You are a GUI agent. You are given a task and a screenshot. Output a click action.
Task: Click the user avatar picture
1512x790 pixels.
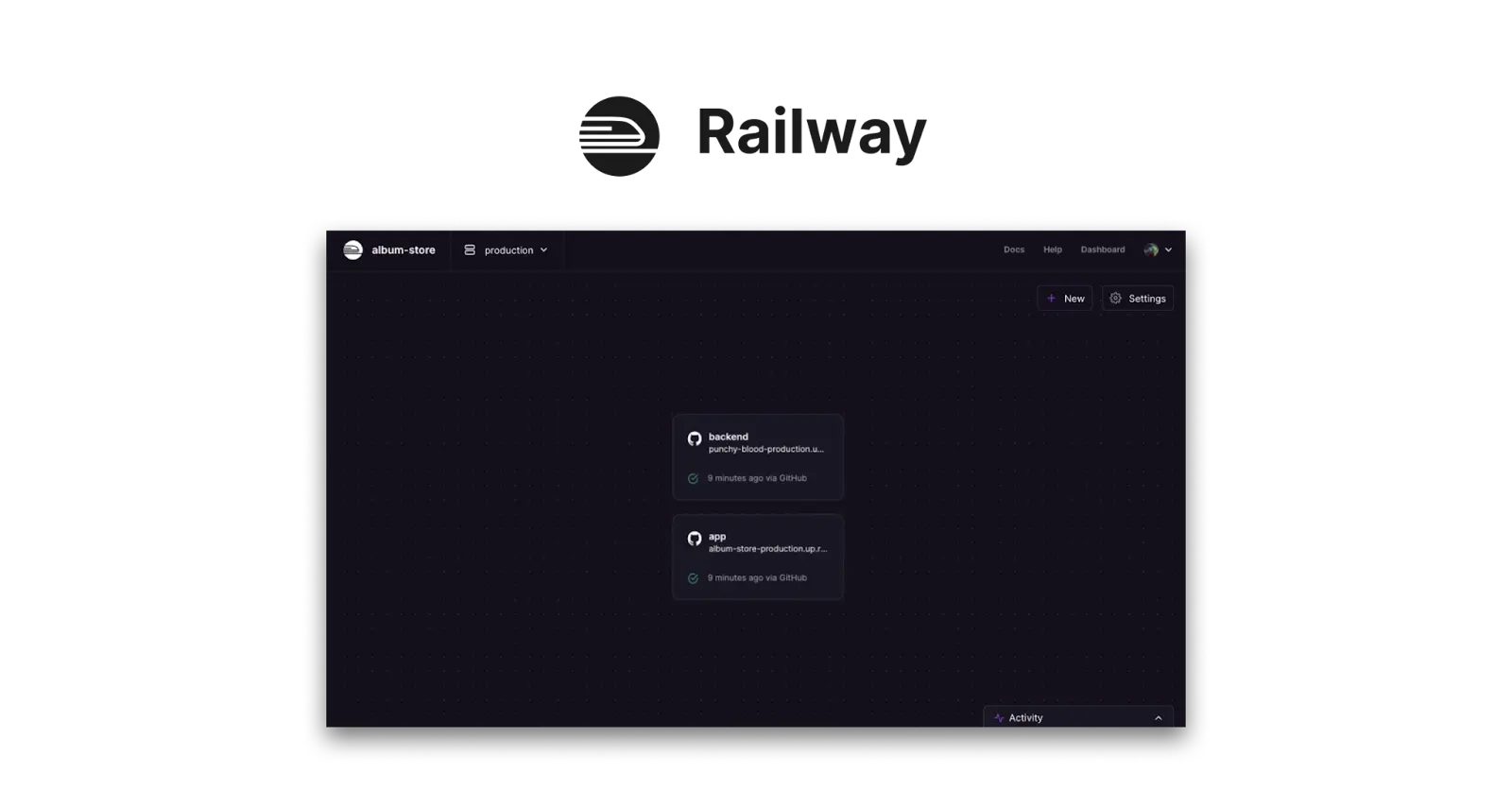click(x=1151, y=249)
